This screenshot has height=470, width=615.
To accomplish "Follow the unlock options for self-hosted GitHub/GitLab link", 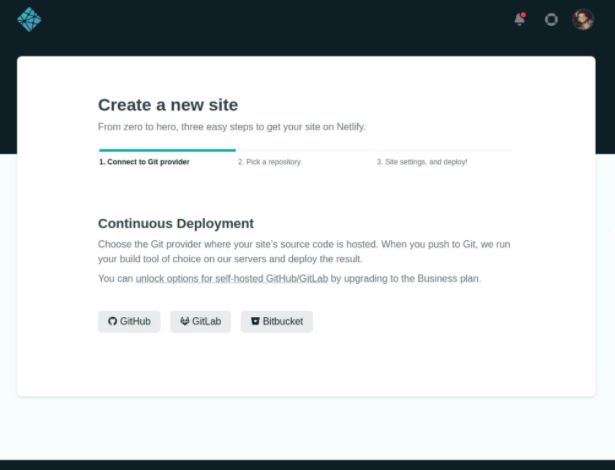I will point(232,279).
